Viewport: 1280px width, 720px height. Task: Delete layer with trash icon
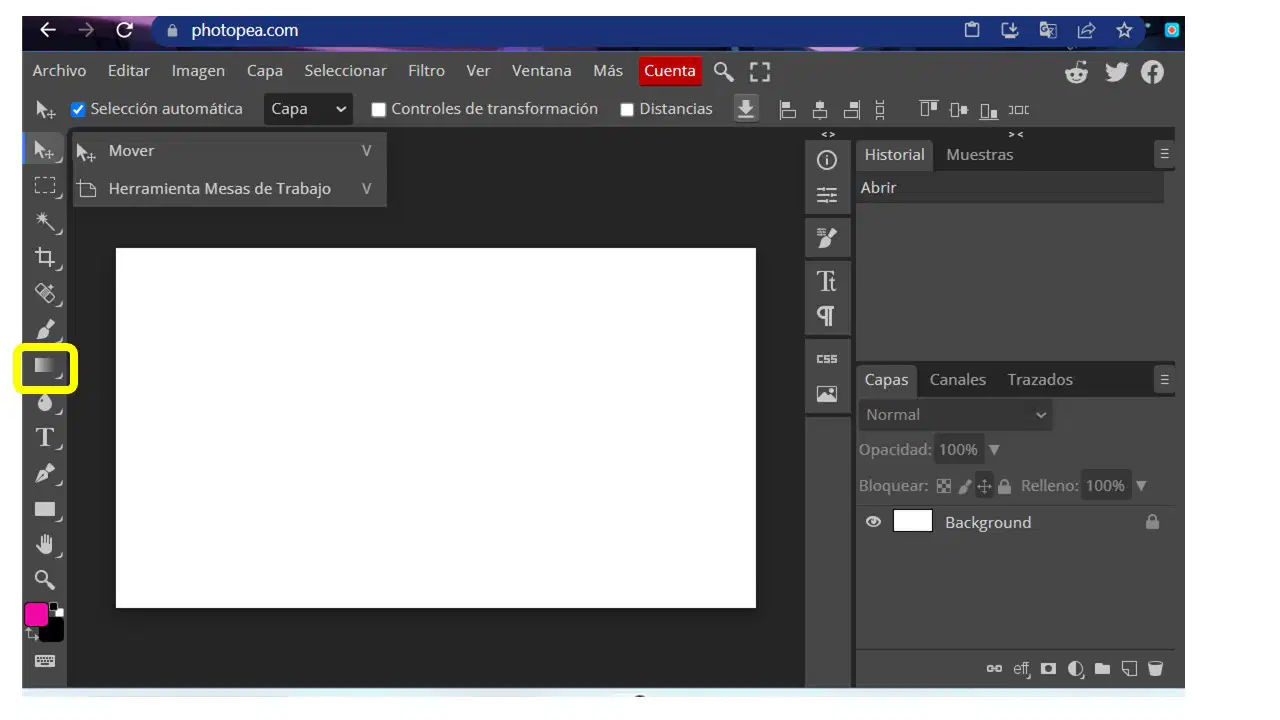(x=1155, y=669)
